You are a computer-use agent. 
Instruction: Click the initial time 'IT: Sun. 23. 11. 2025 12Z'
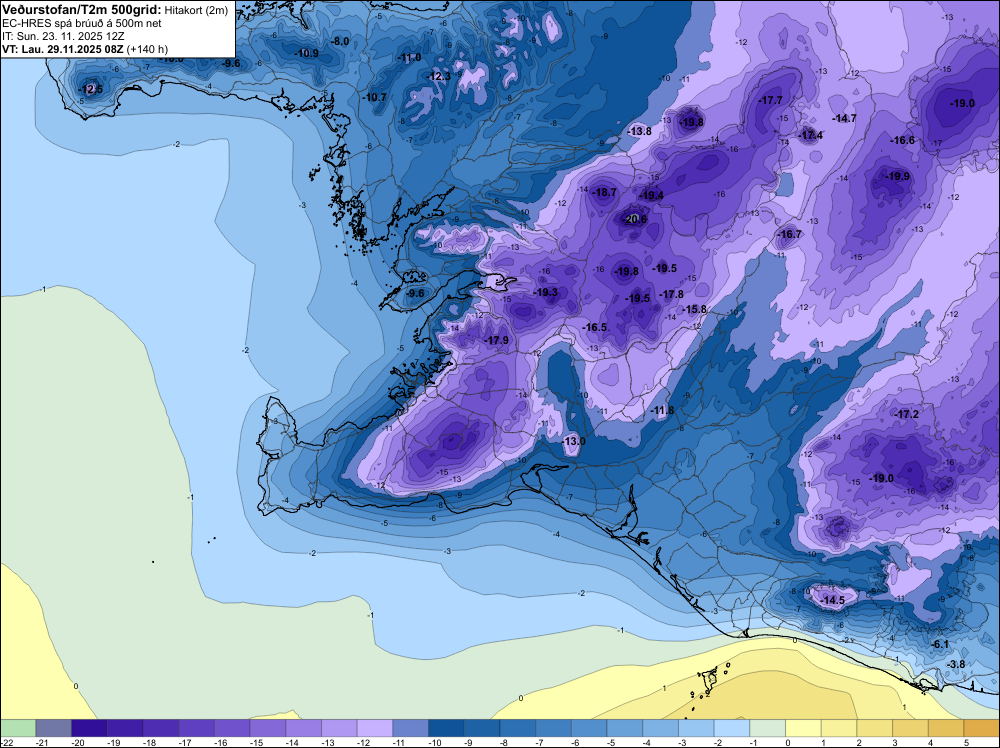pyautogui.click(x=62, y=36)
